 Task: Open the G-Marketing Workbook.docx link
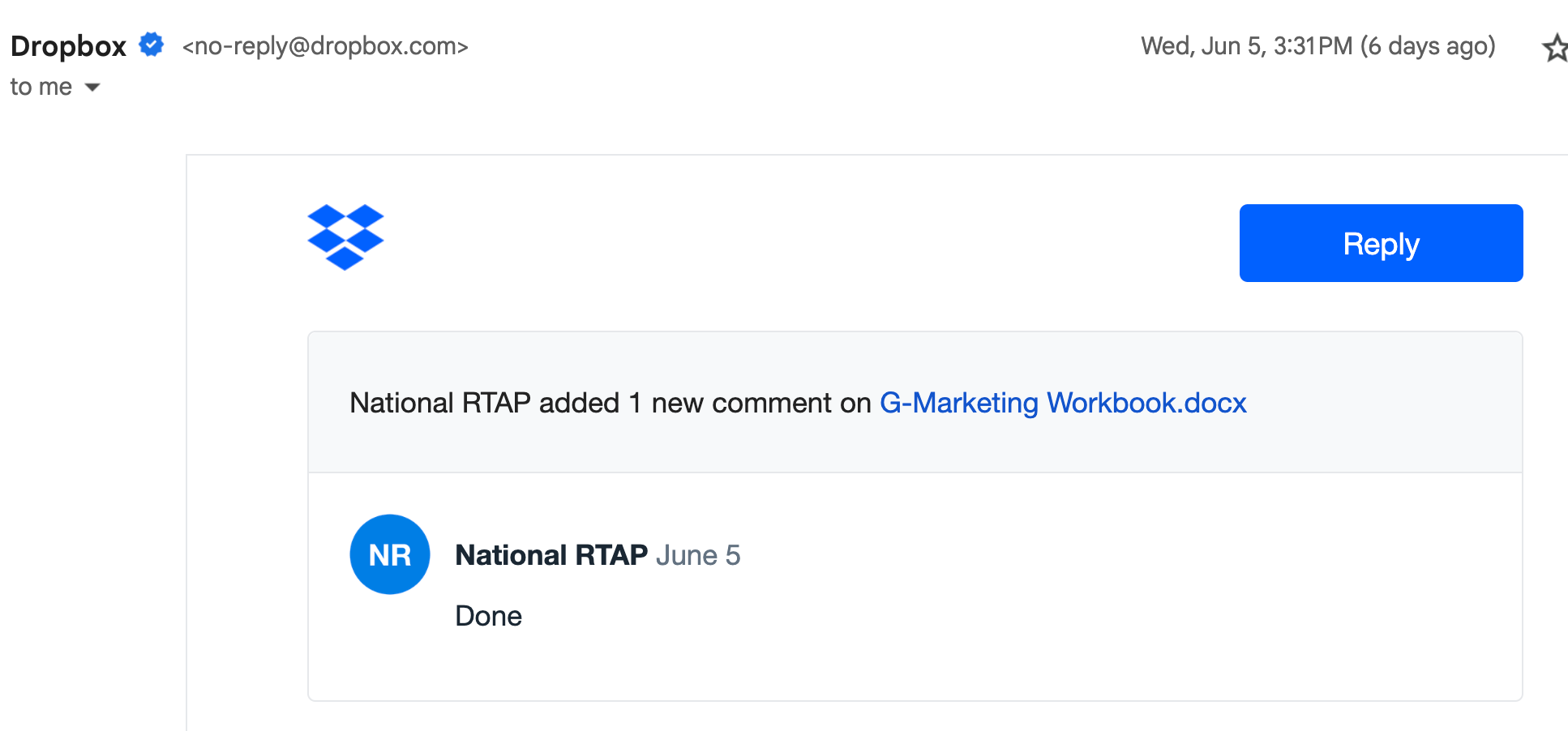pyautogui.click(x=1063, y=403)
